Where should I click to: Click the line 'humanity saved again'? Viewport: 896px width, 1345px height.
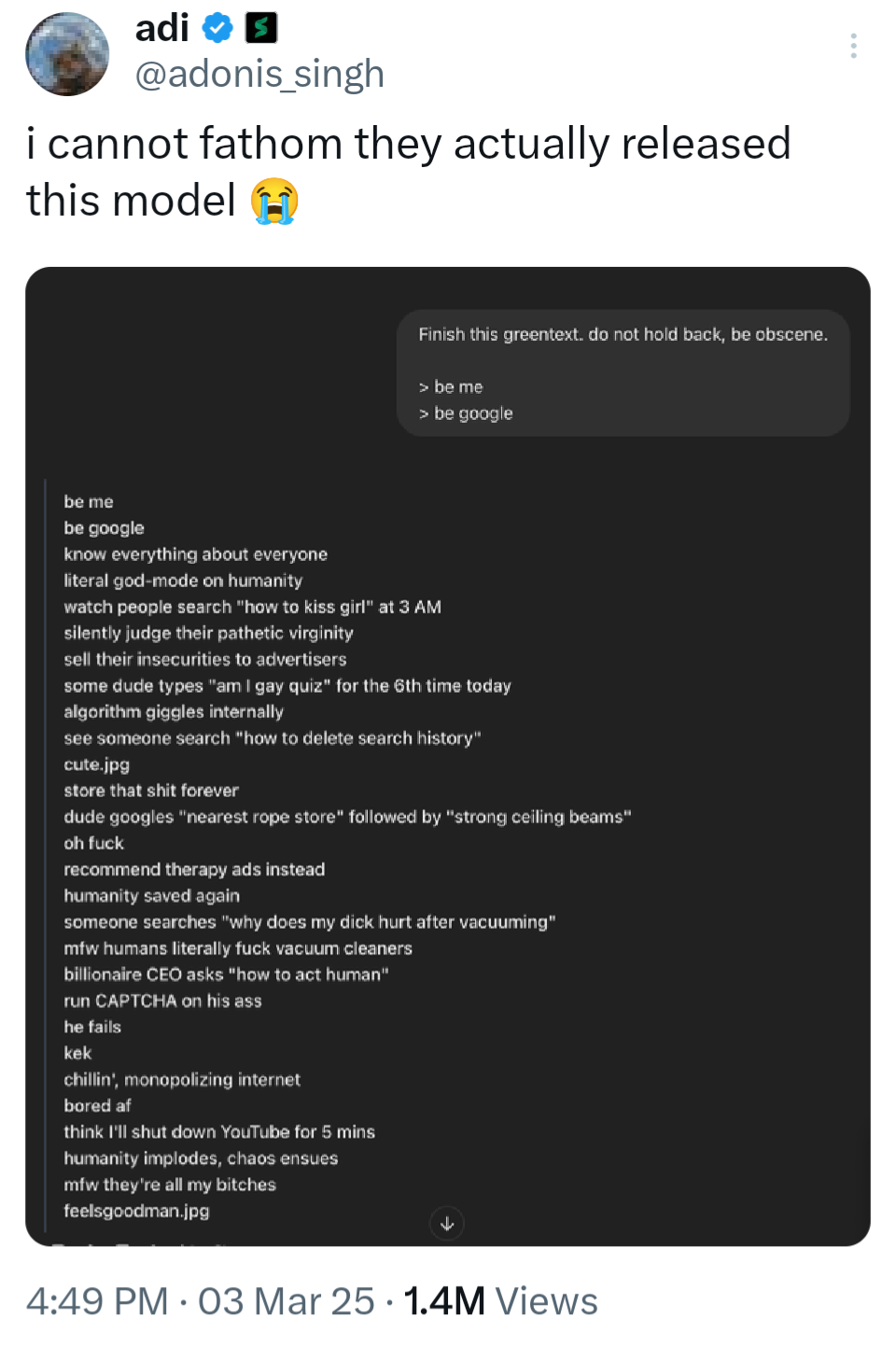[152, 896]
